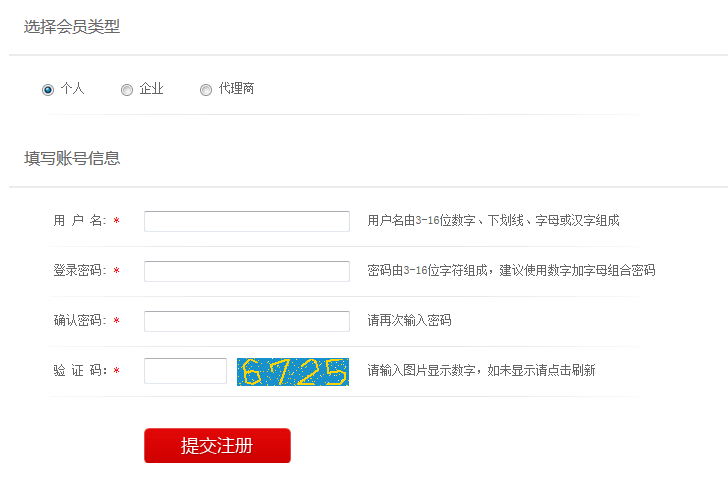Screen dimensions: 728x495
Task: Click the 确认密码 input field
Action: (247, 321)
